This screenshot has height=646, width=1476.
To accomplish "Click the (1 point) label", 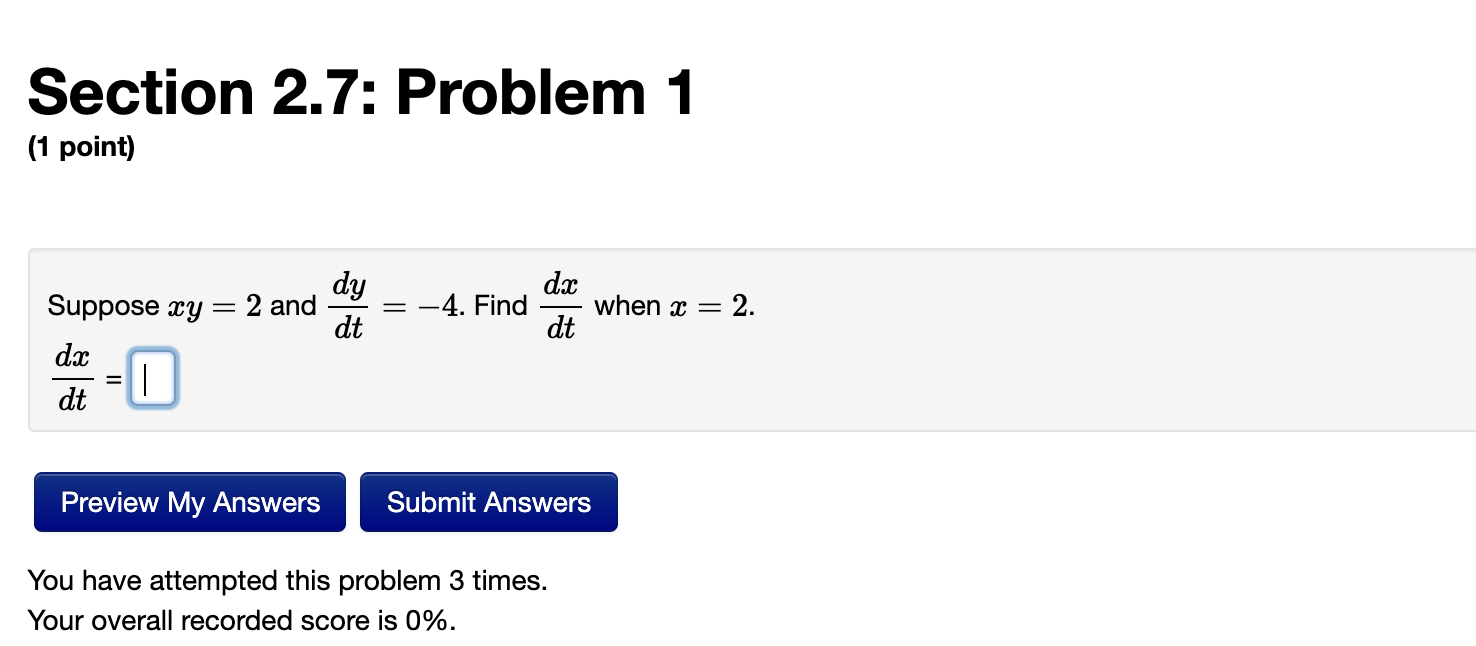I will point(80,146).
